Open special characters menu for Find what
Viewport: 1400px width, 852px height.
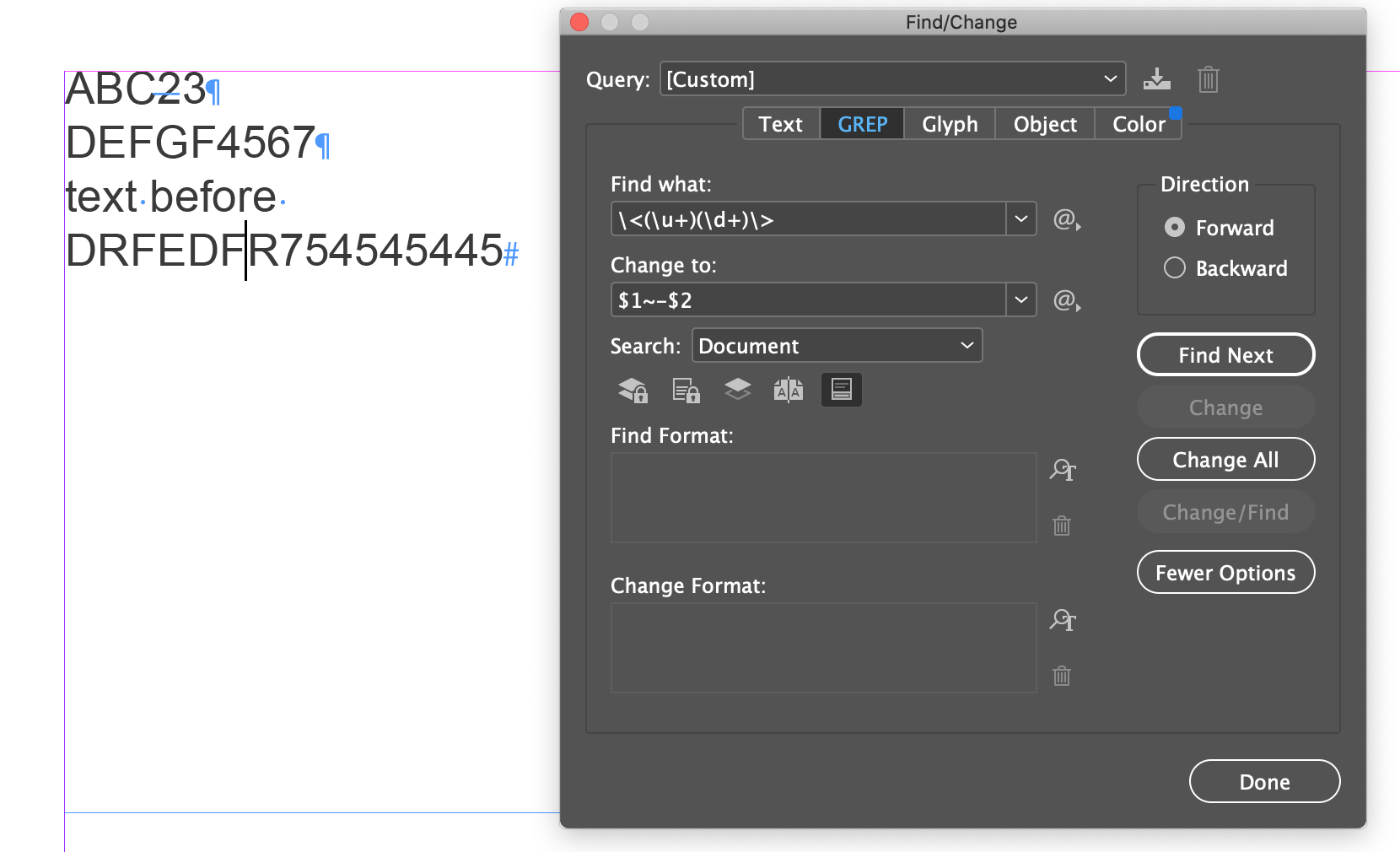click(1065, 220)
